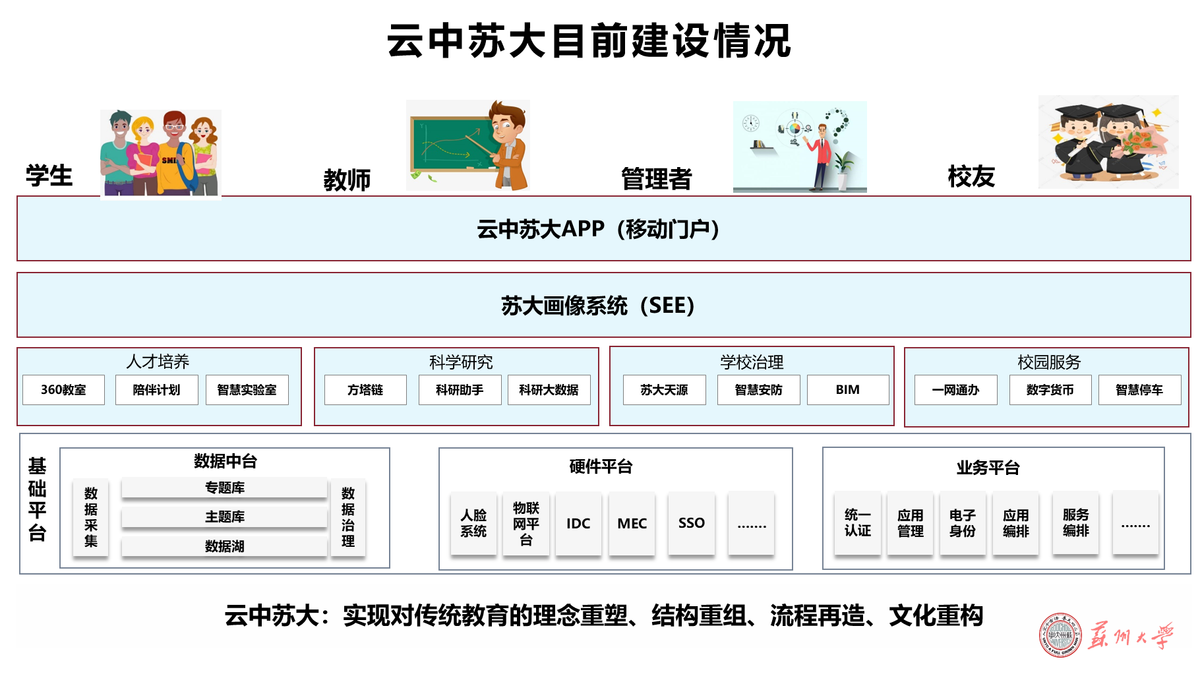Toggle the 智慧安防 smart security module
This screenshot has width=1200, height=675.
(757, 390)
